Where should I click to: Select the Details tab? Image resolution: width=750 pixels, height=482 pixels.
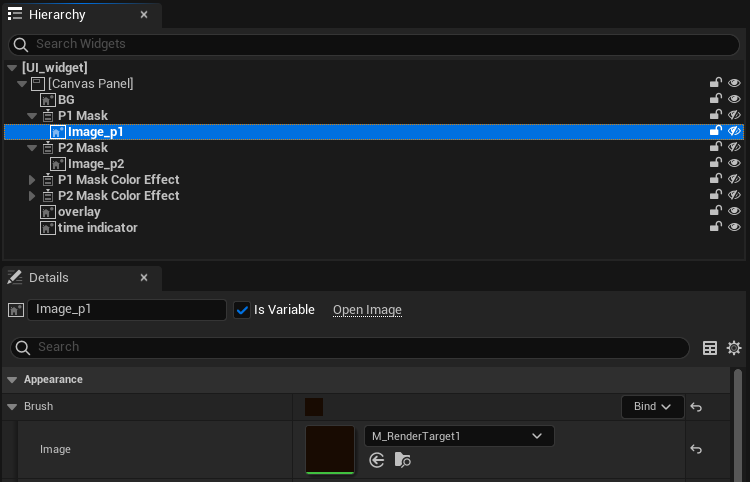[x=48, y=278]
